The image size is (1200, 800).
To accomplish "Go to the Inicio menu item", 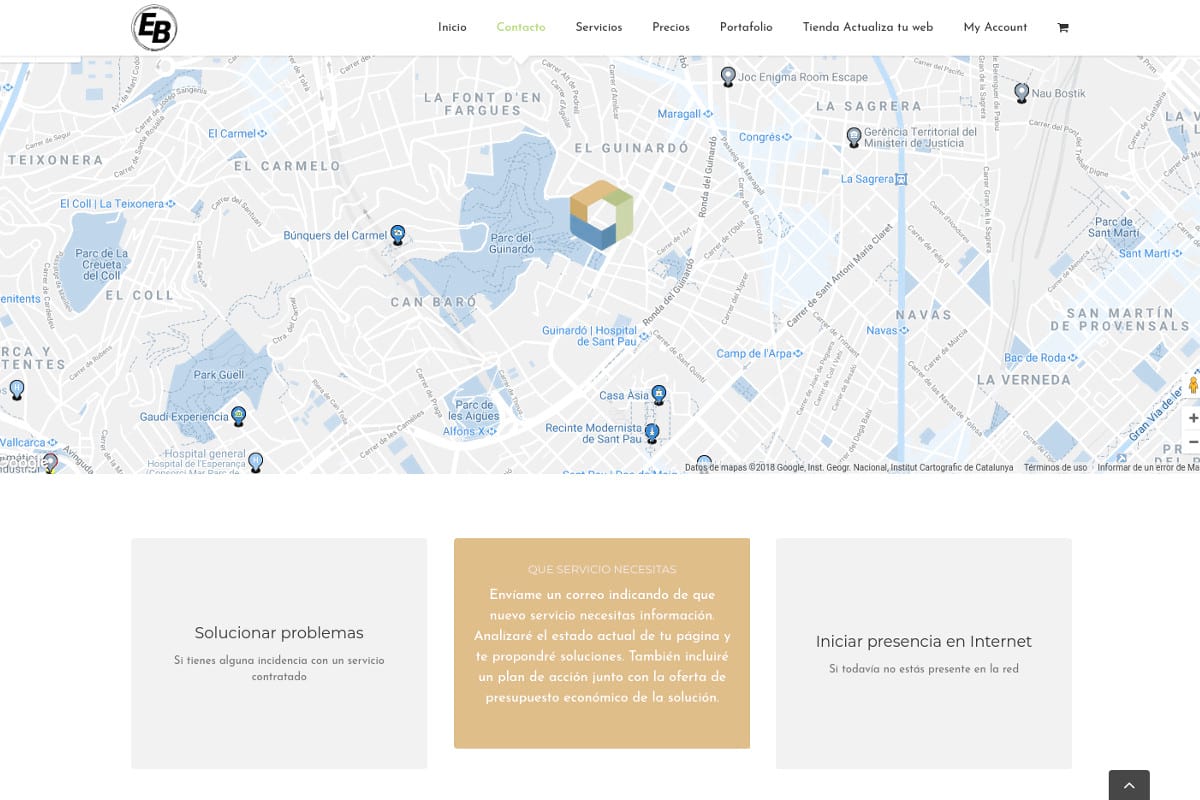I will pyautogui.click(x=452, y=28).
